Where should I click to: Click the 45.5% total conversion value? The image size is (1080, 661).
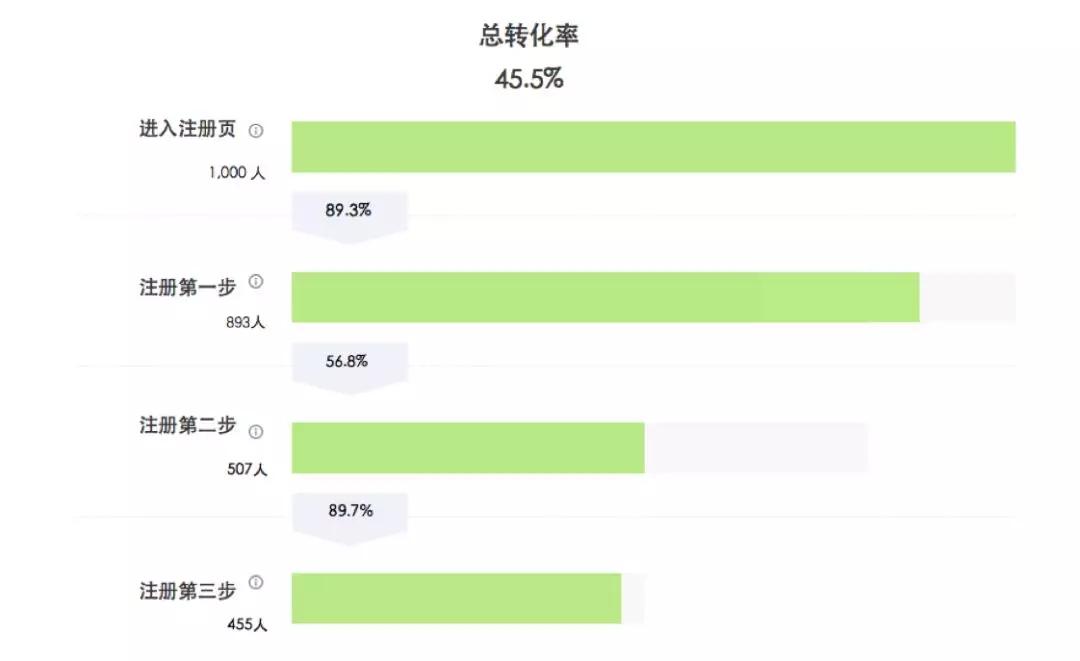click(x=529, y=79)
